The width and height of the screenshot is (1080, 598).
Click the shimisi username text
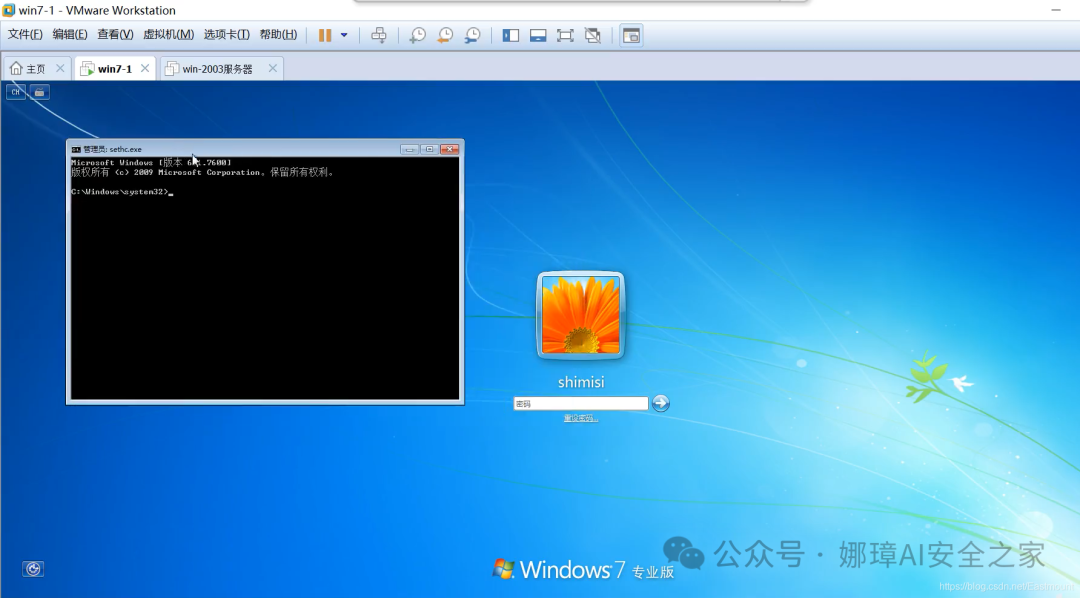(581, 382)
